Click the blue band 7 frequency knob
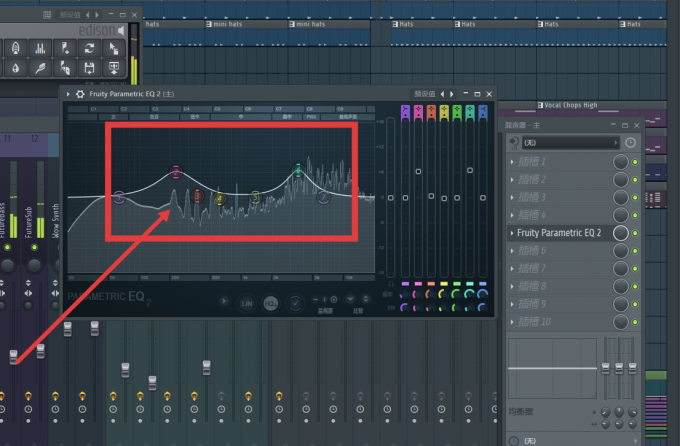Image resolution: width=680 pixels, height=446 pixels. pos(482,294)
